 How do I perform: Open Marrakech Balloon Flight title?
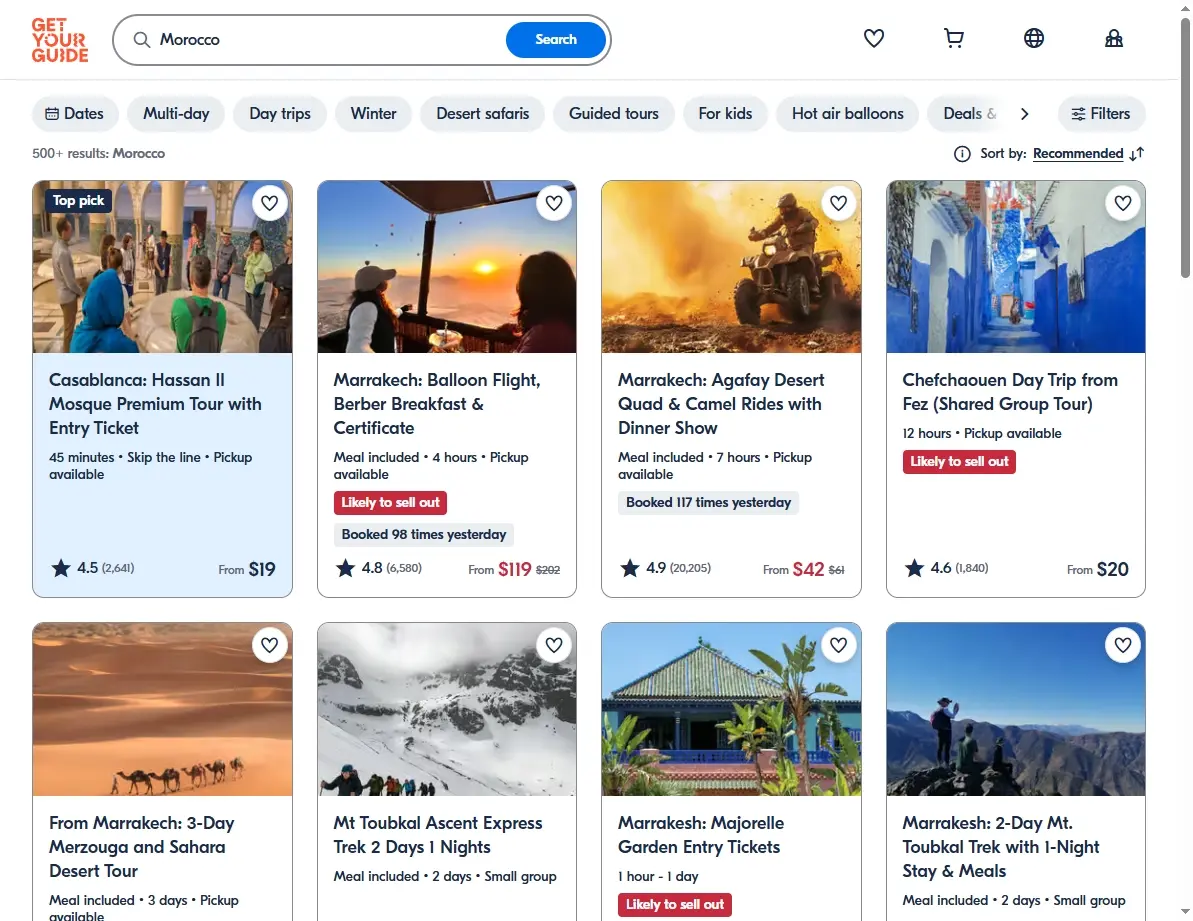(x=437, y=404)
